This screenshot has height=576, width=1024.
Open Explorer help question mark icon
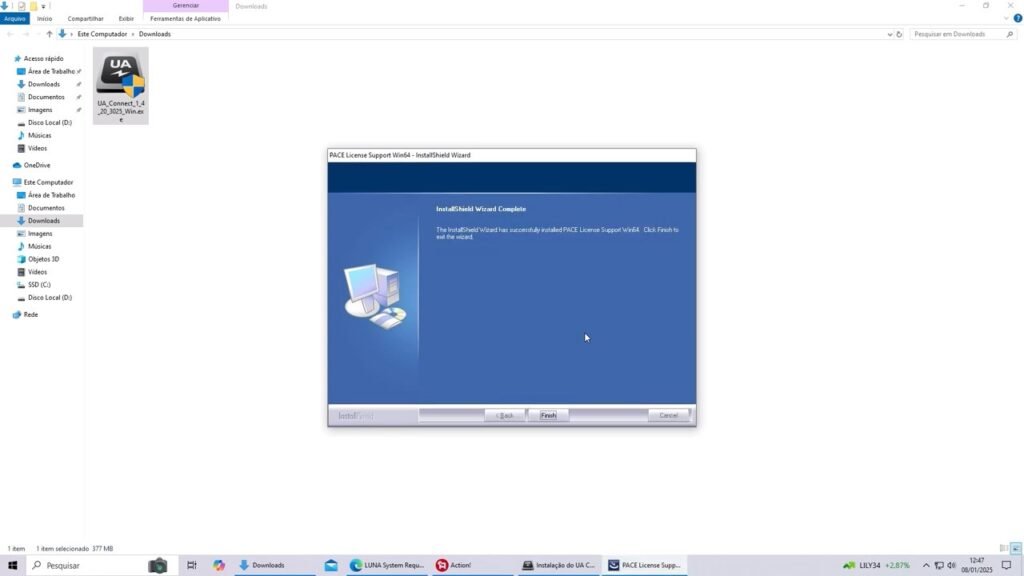pos(1017,18)
